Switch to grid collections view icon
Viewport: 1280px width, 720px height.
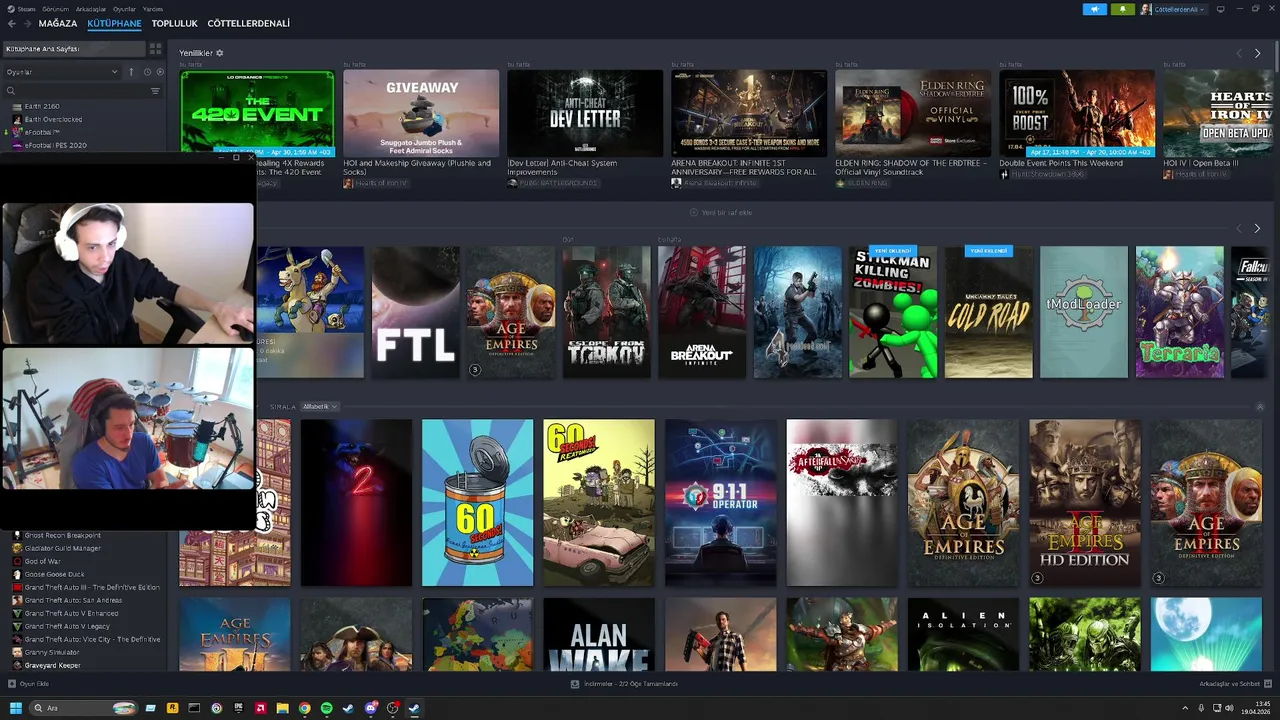[x=155, y=48]
